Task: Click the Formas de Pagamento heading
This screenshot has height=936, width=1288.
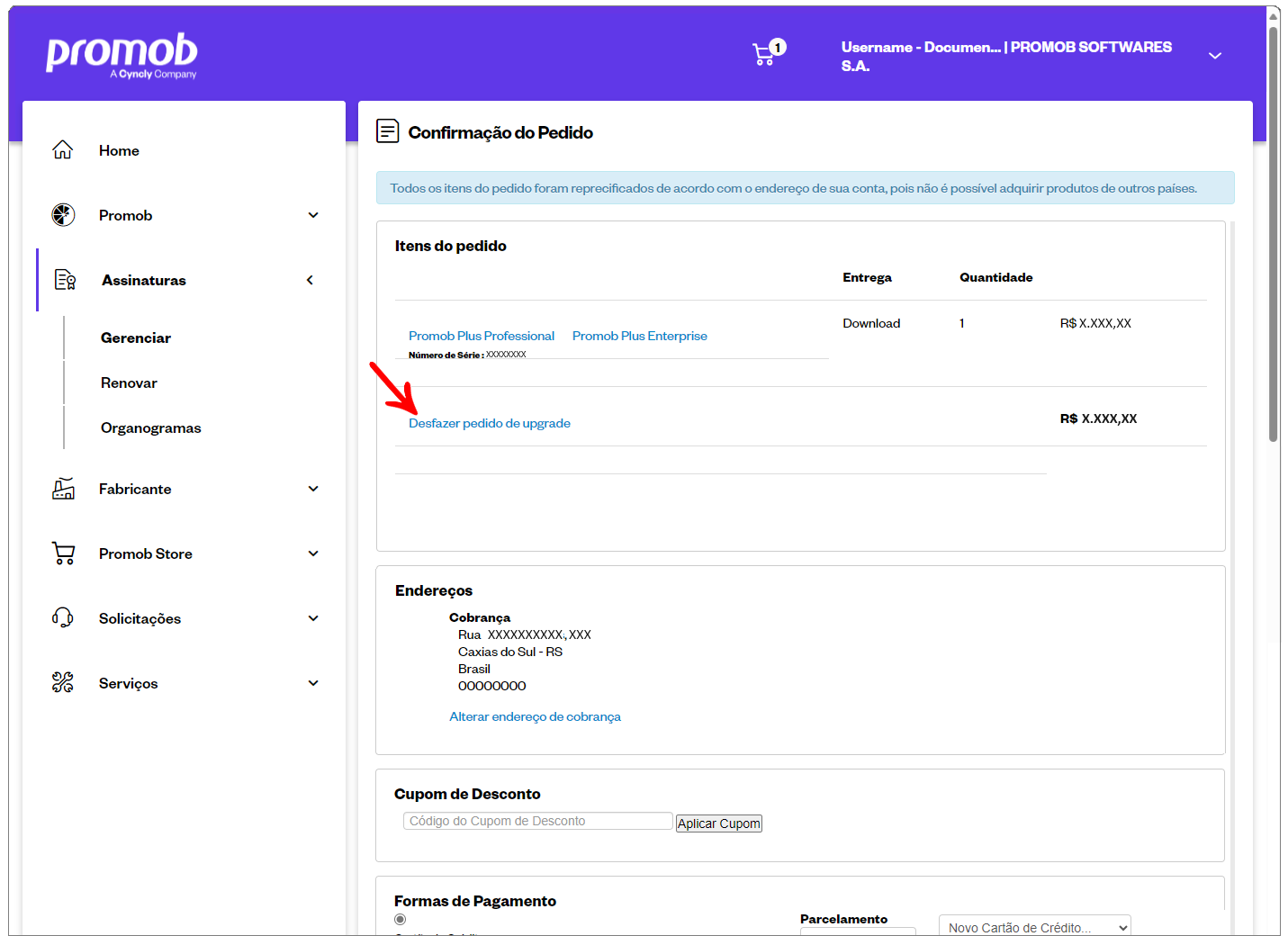Action: coord(475,901)
